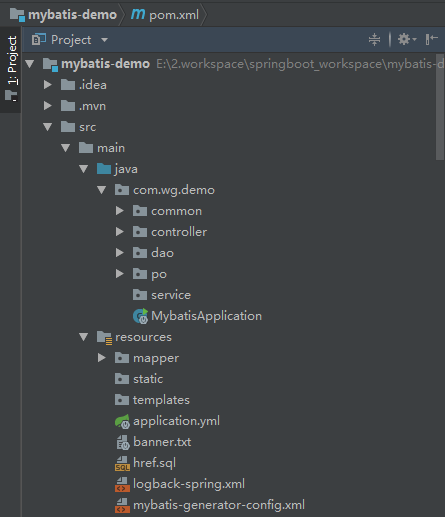Click the service package icon

(140, 295)
